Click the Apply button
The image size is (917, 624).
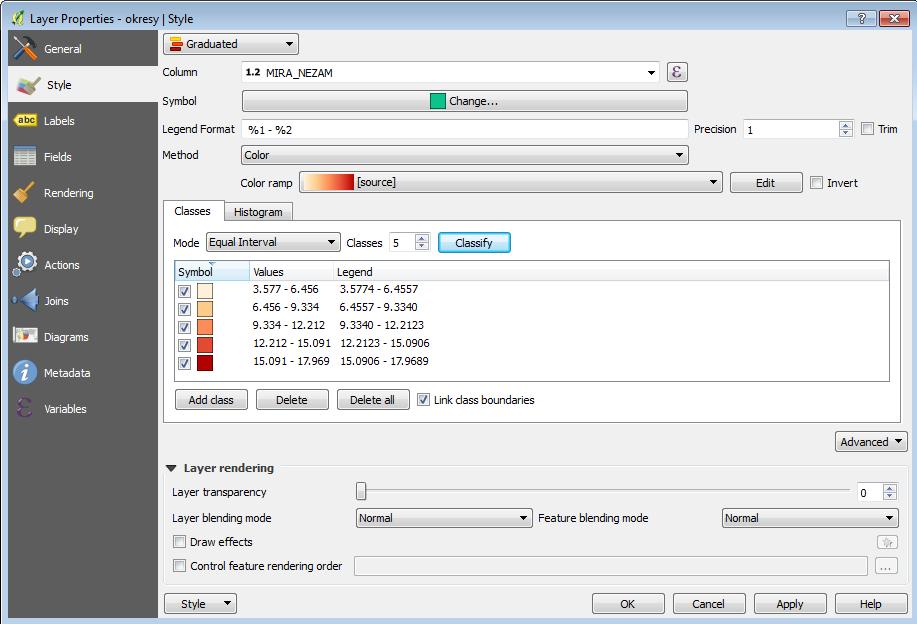click(x=790, y=604)
